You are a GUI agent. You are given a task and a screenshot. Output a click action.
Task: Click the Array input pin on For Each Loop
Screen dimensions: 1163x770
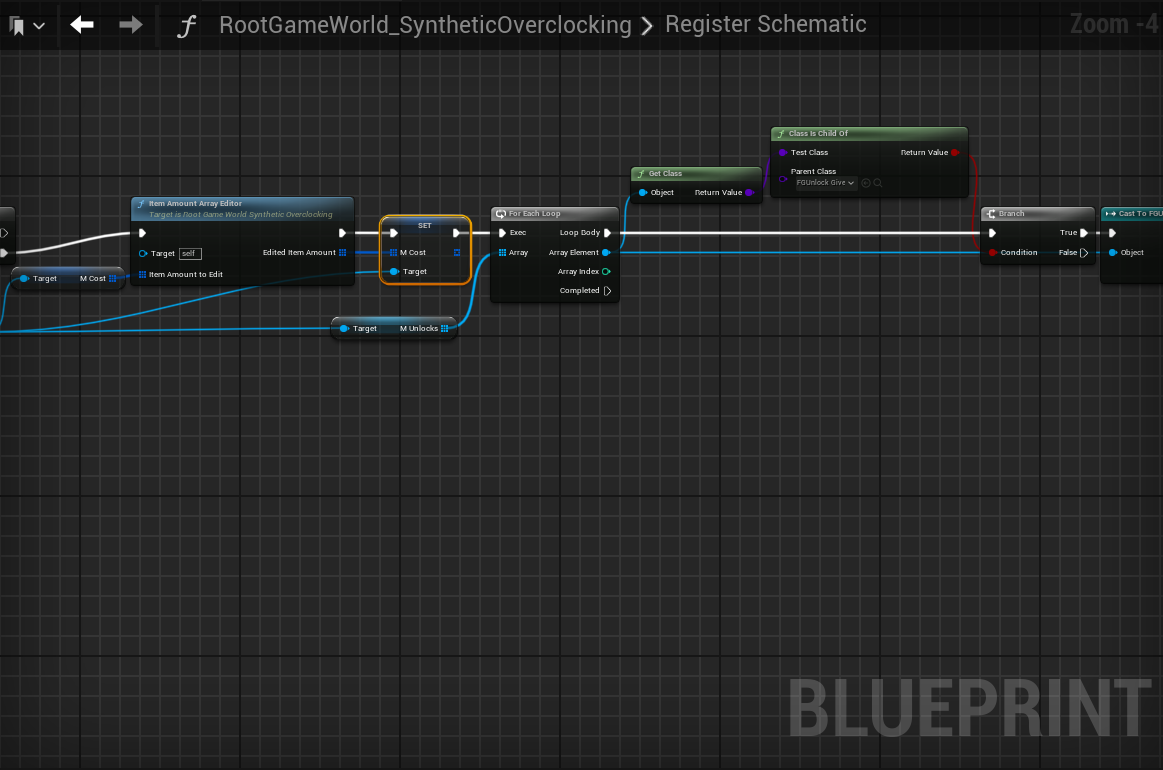502,253
